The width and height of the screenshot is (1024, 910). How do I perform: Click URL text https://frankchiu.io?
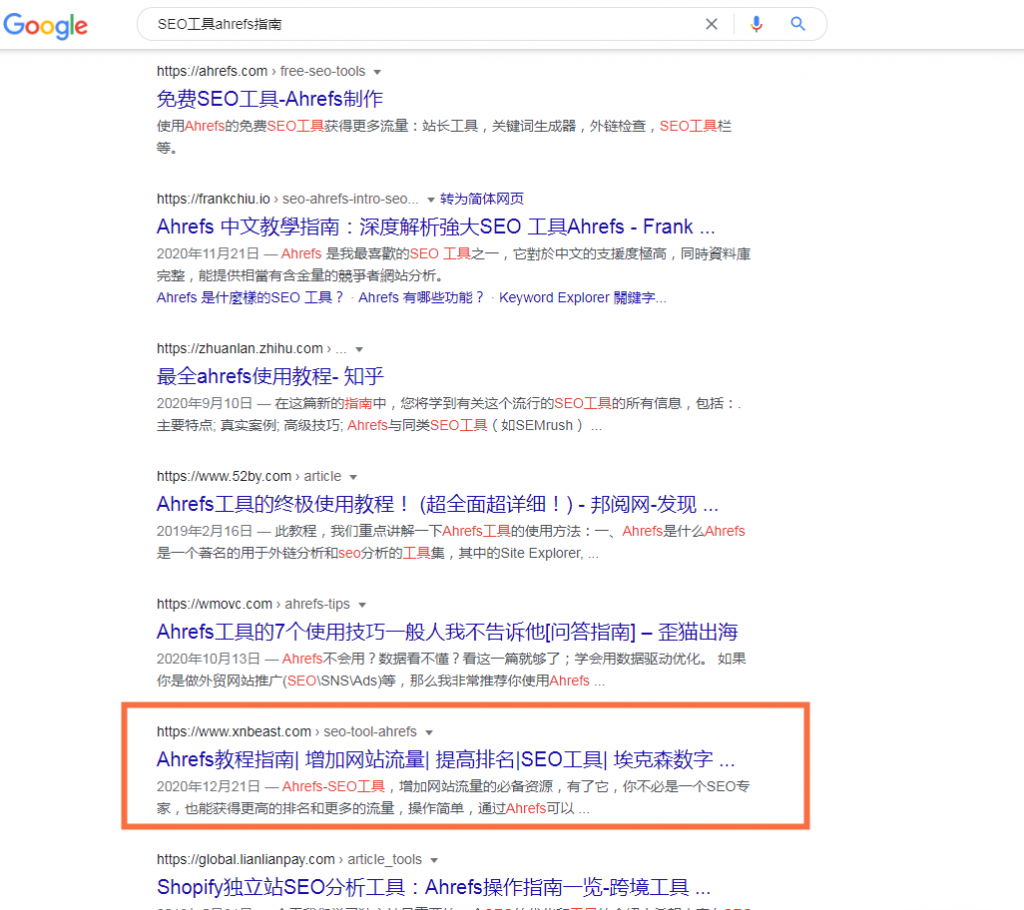(213, 199)
